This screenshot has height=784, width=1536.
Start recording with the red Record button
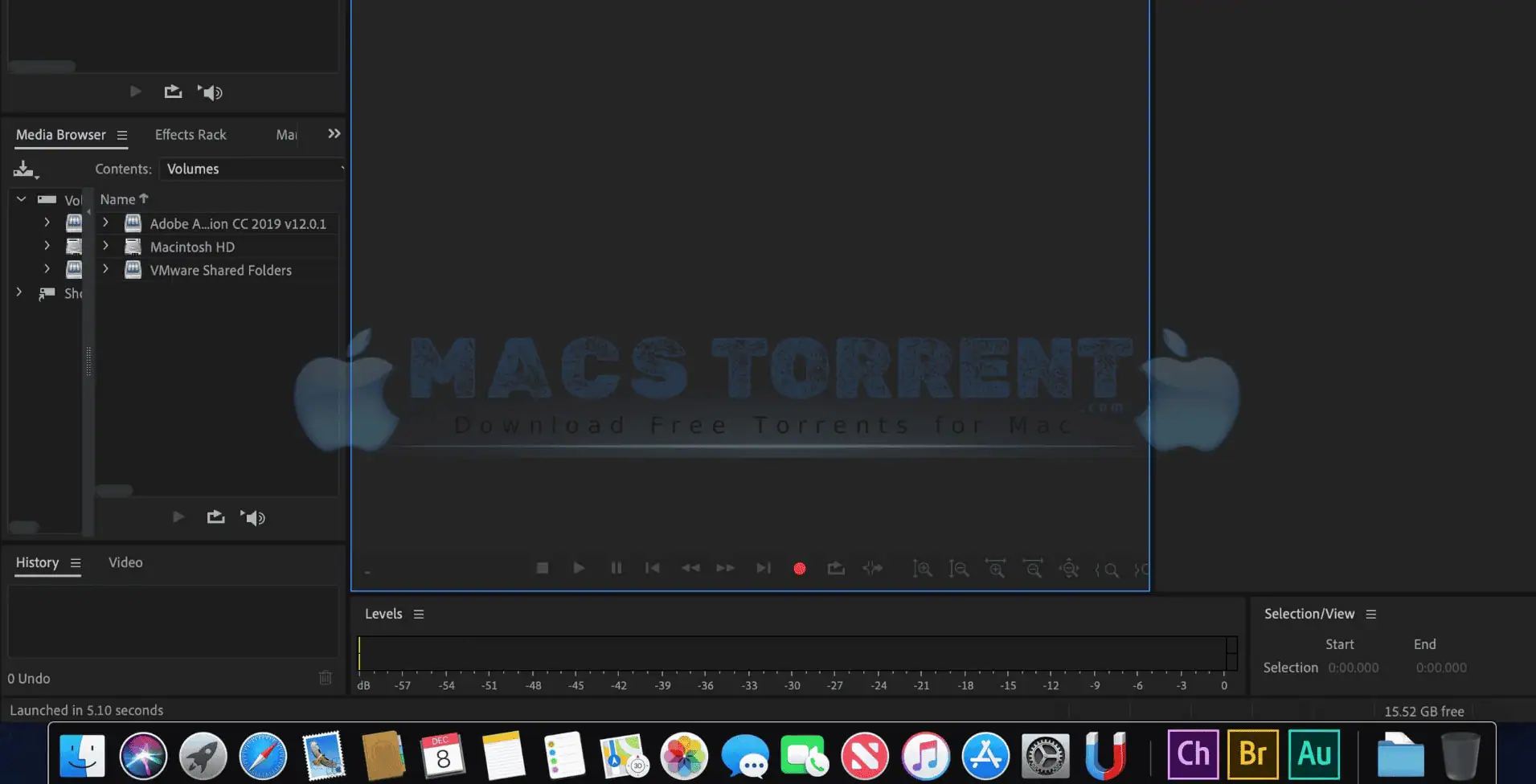[800, 569]
